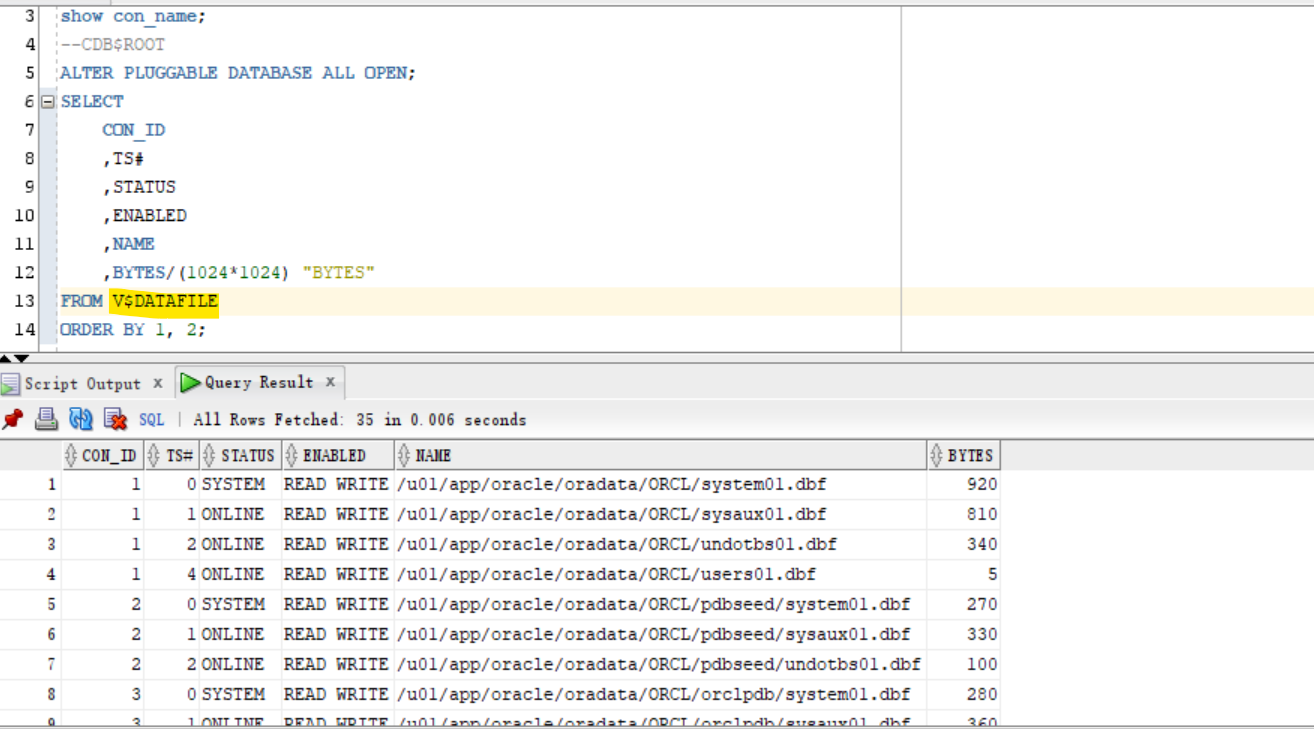
Task: Click the ,ENABLED line in SELECT list
Action: click(144, 215)
